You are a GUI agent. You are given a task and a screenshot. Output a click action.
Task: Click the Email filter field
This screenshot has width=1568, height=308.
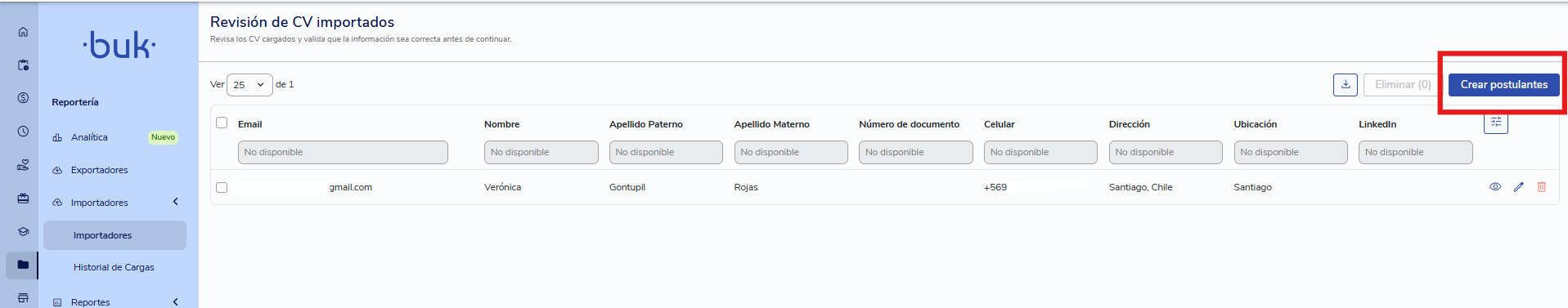point(343,152)
